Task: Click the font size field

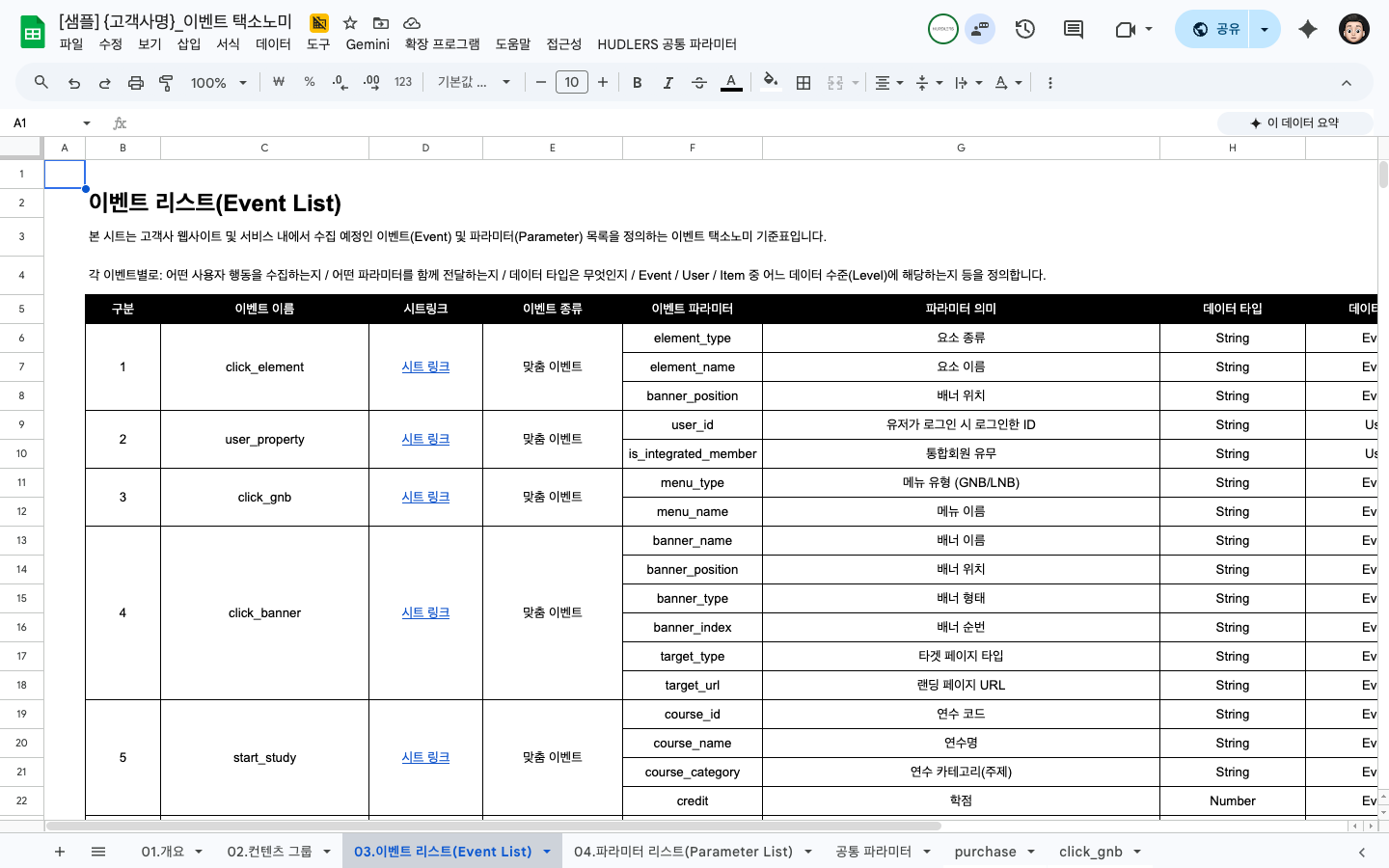Action: [x=572, y=83]
